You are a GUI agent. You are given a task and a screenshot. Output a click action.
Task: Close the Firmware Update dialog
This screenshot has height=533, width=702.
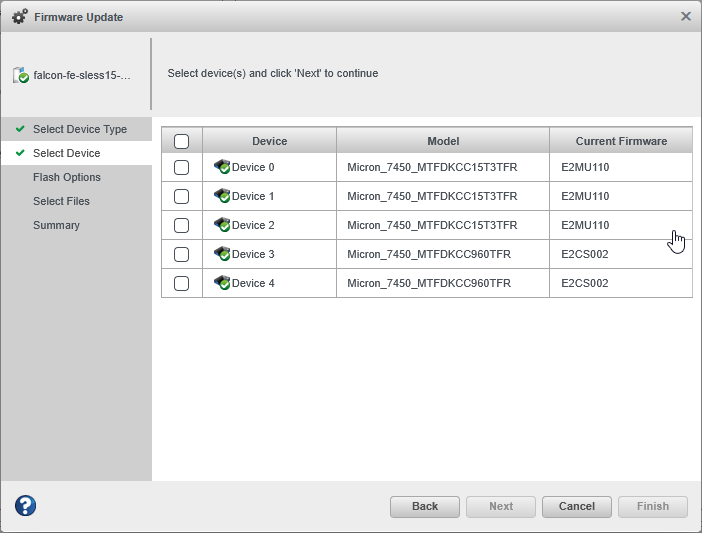[686, 16]
